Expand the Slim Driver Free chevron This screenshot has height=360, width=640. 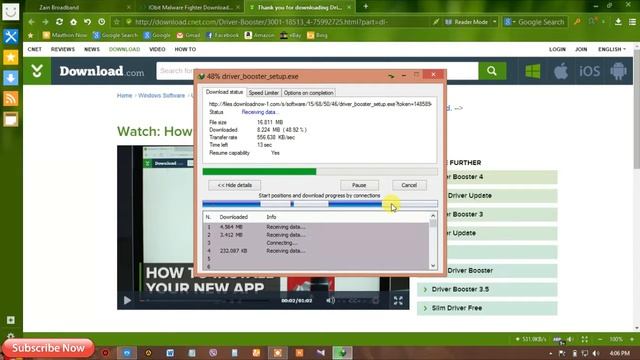[x=425, y=308]
